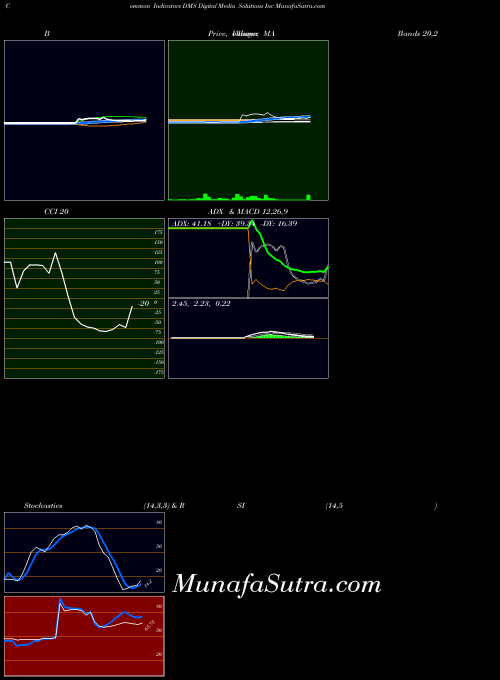Click the 'Price, MA' chart title
500x680 pixels.
pos(241,33)
